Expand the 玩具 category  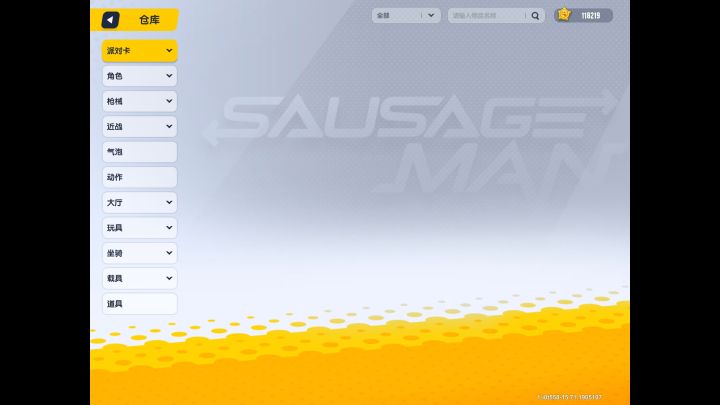coord(140,228)
